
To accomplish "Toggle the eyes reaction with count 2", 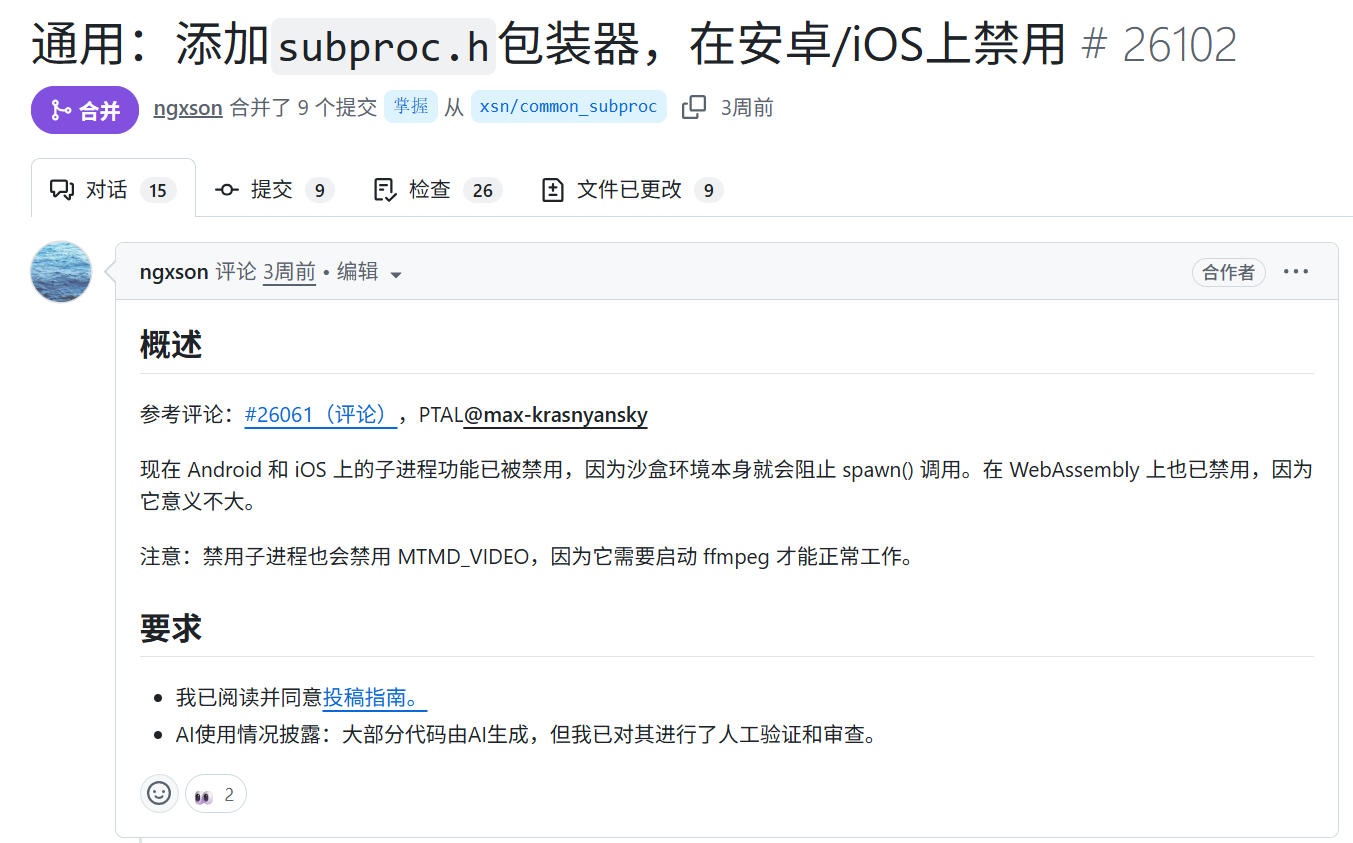I will 215,794.
